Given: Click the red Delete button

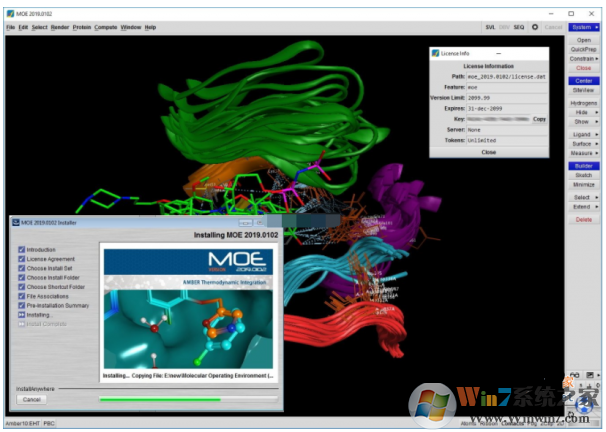Looking at the screenshot, I should (x=584, y=219).
